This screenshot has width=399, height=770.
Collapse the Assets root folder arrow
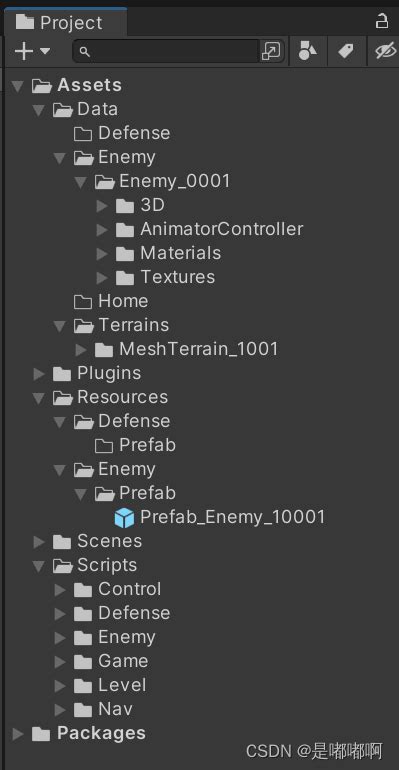(18, 86)
